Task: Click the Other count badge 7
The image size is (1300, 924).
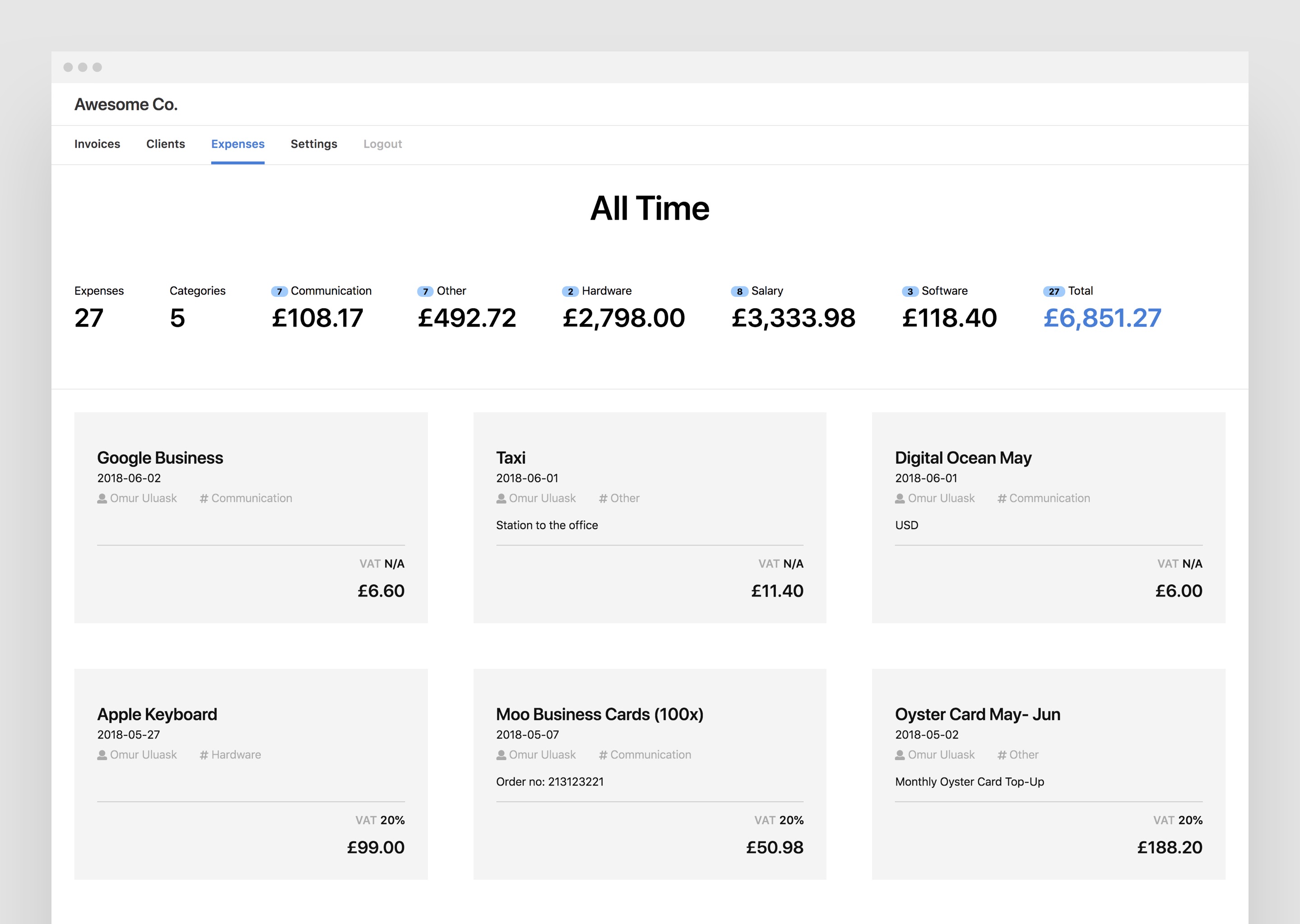Action: click(425, 291)
